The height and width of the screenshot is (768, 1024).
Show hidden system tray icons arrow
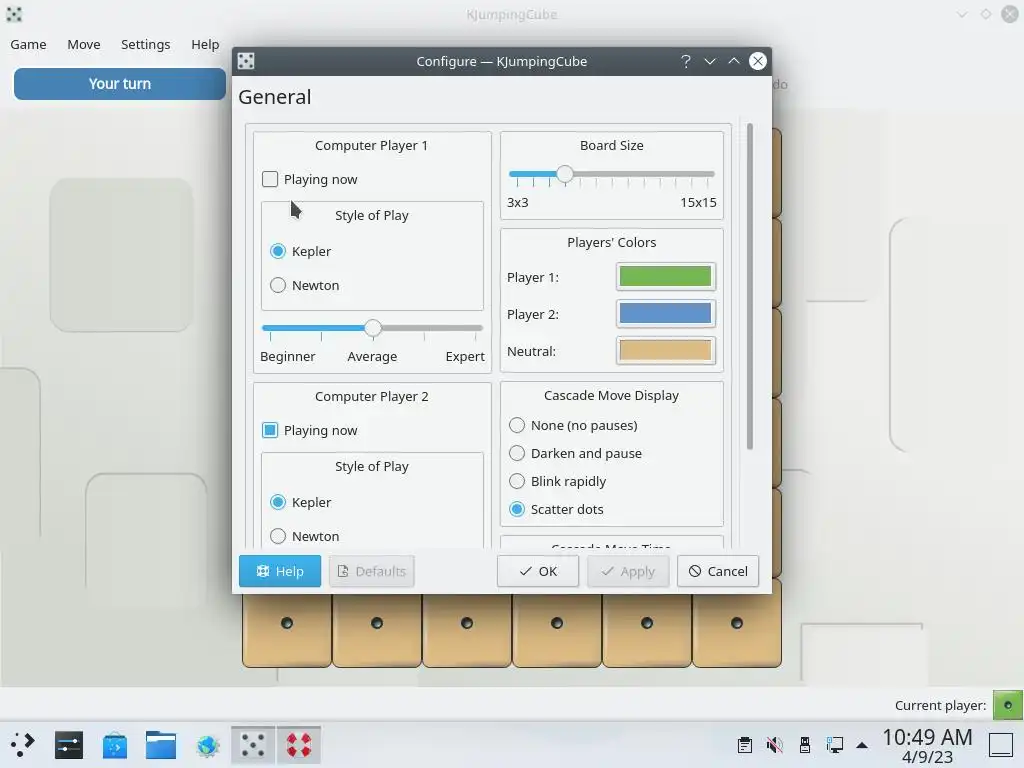(862, 745)
